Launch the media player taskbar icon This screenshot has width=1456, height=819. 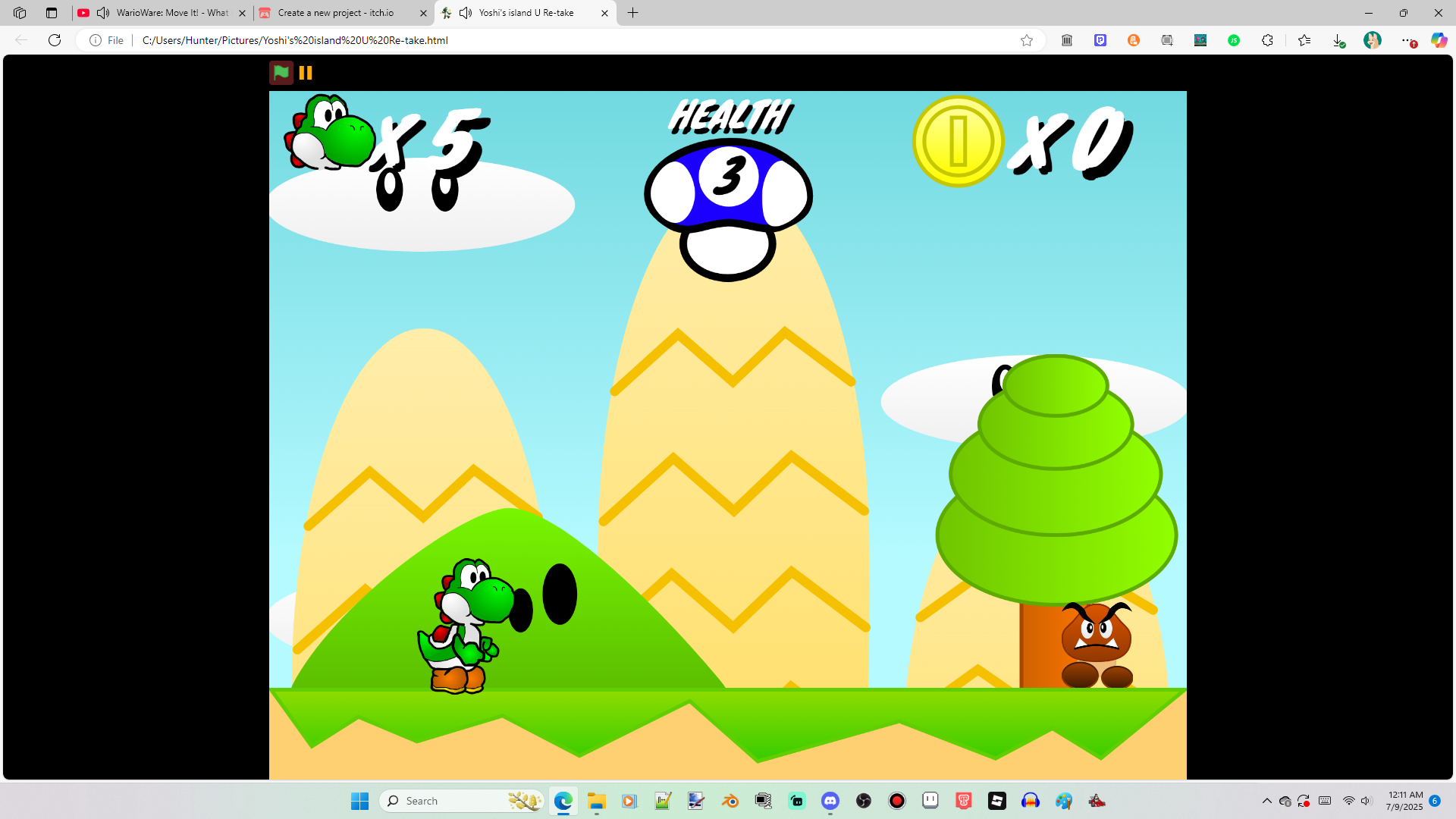click(629, 801)
